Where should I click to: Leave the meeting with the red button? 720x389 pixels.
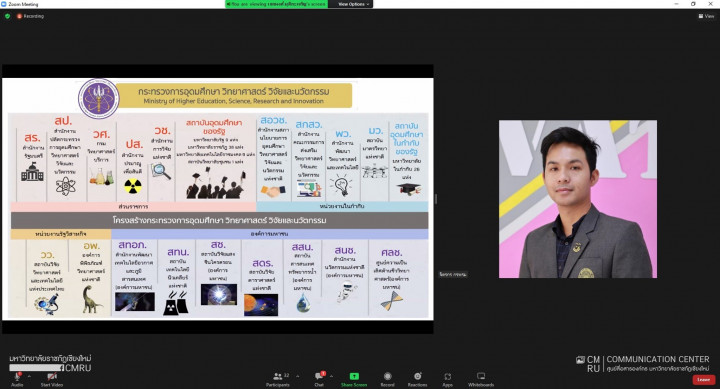(703, 380)
